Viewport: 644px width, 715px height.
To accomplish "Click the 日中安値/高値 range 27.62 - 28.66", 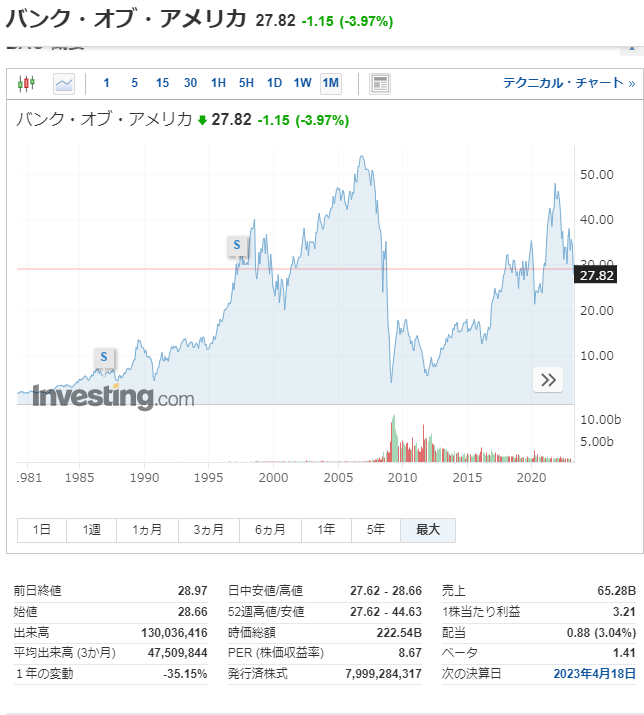I will [x=386, y=591].
